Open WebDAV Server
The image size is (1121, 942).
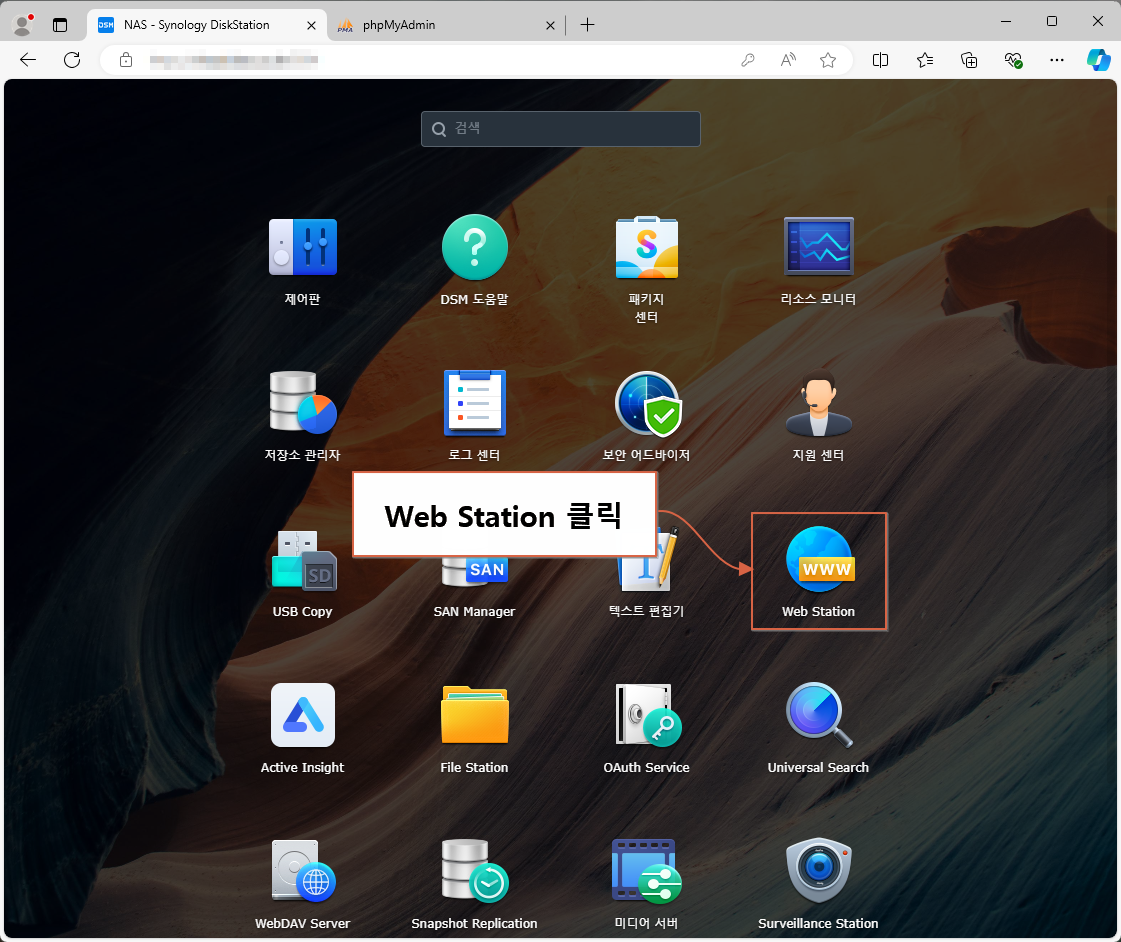[x=303, y=871]
